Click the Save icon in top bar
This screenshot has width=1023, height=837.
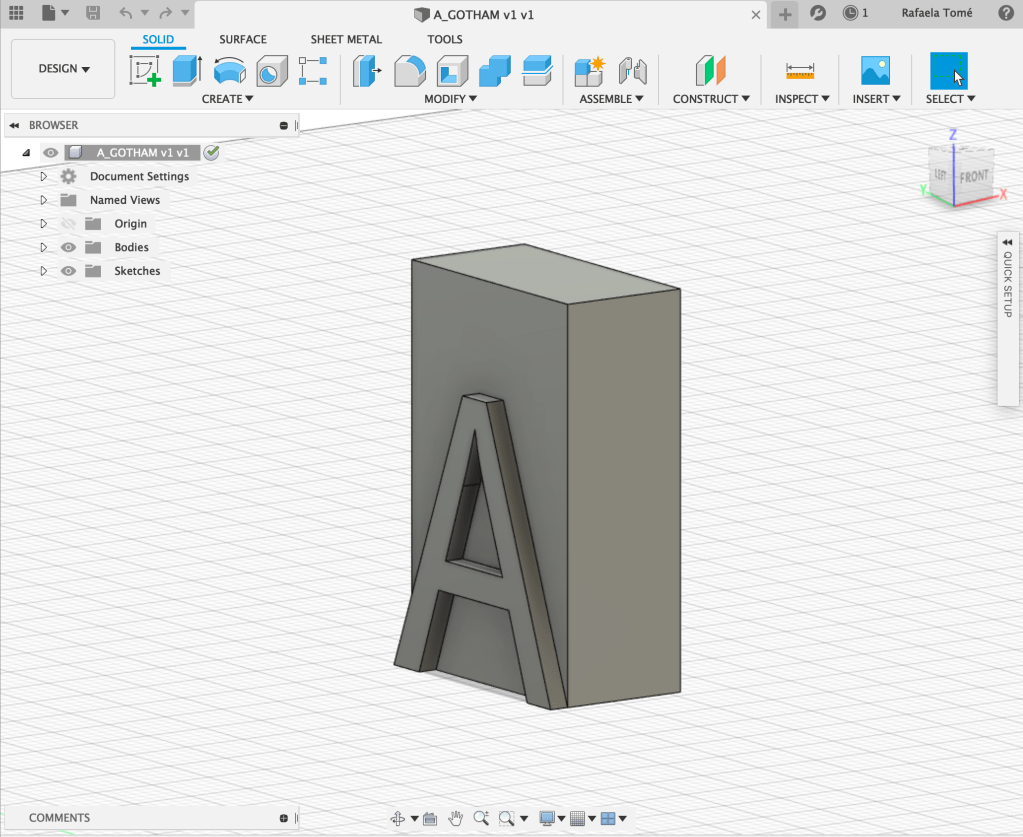click(x=93, y=13)
